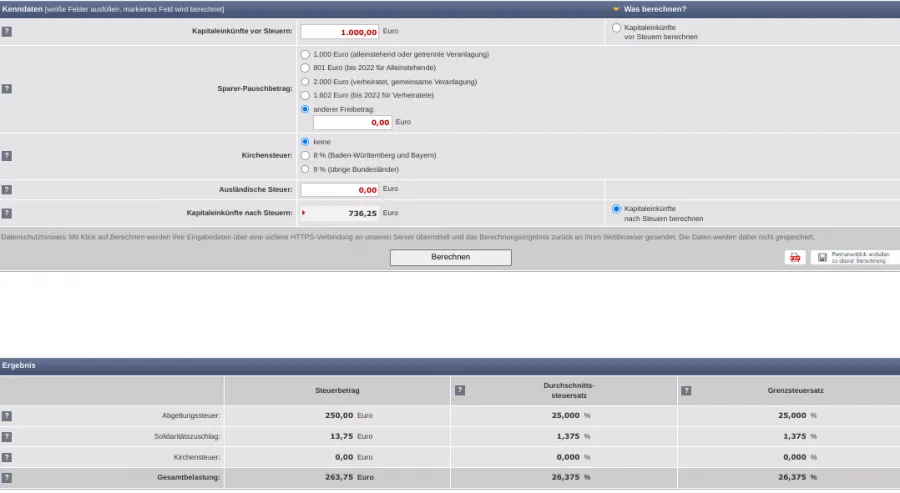Screen dimensions: 900x493
Task: Choose 2.000 Euro verheiratet option
Action: 305,81
